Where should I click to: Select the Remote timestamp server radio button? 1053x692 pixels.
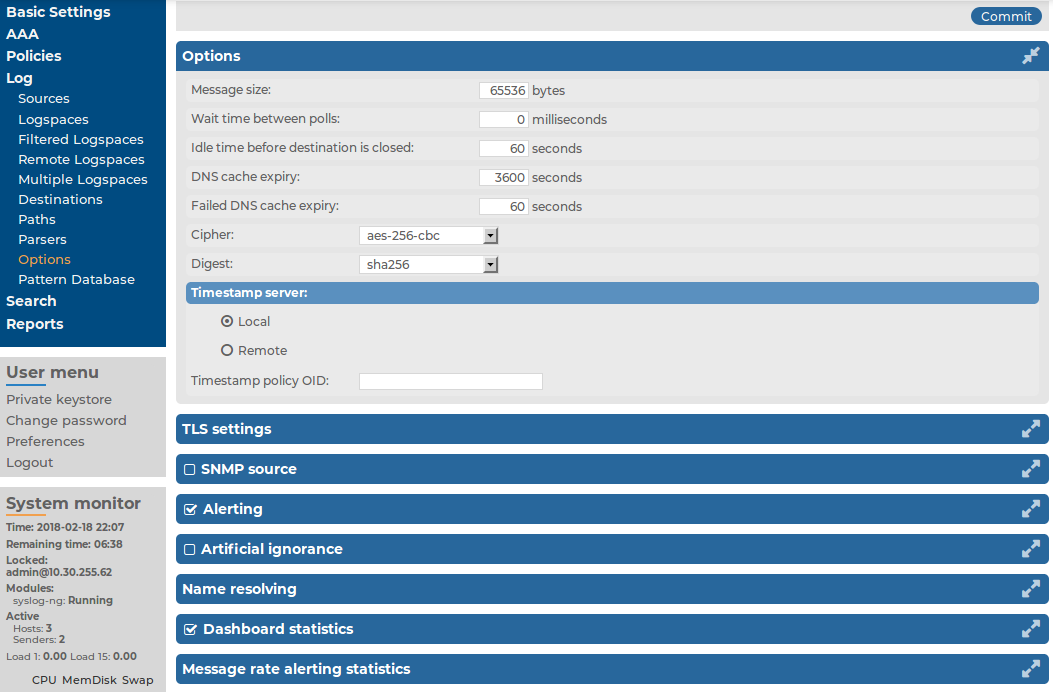click(x=227, y=350)
